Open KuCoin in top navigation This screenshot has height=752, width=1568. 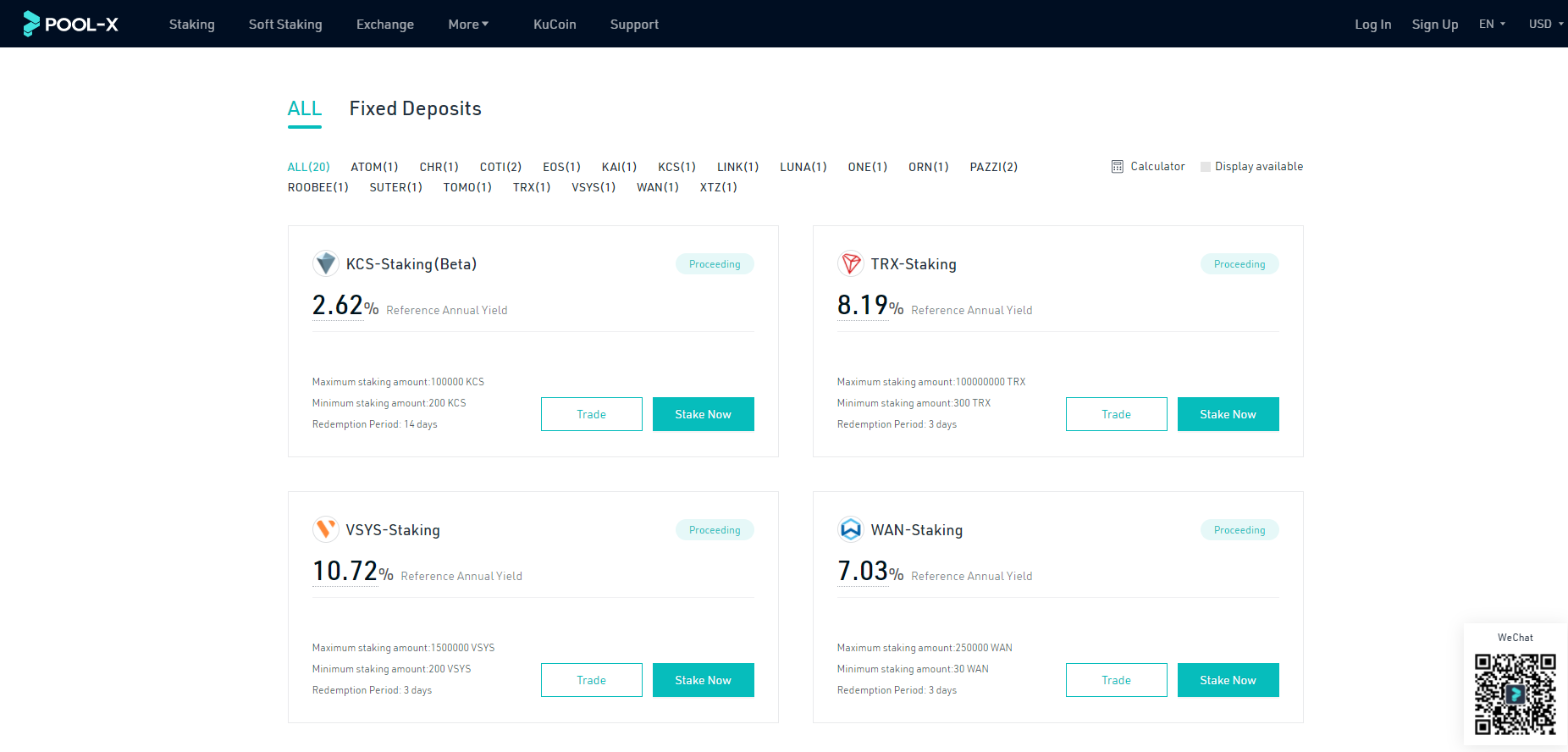(x=555, y=25)
